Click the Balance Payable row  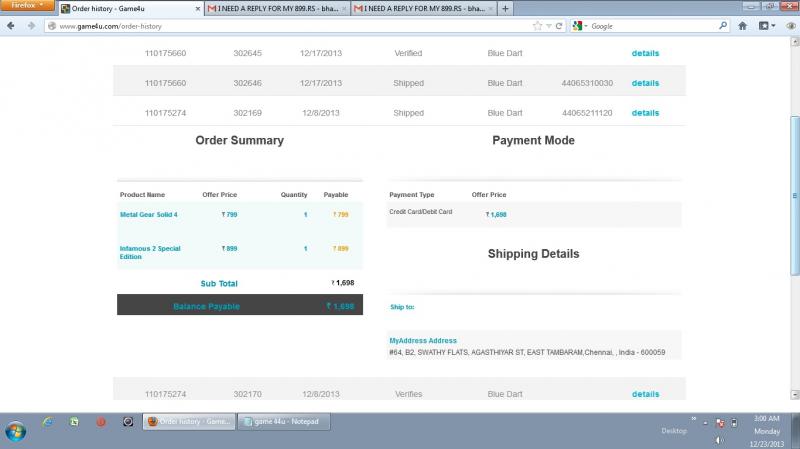pos(240,305)
